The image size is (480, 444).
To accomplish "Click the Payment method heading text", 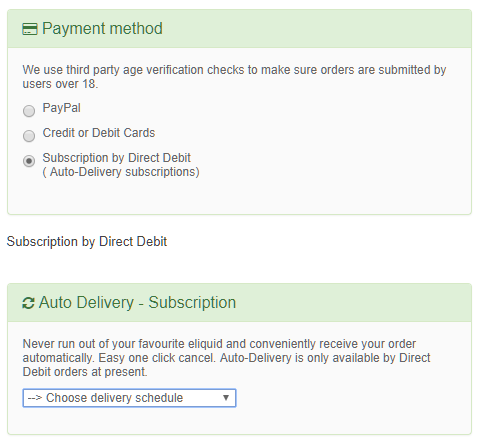I will [x=102, y=29].
